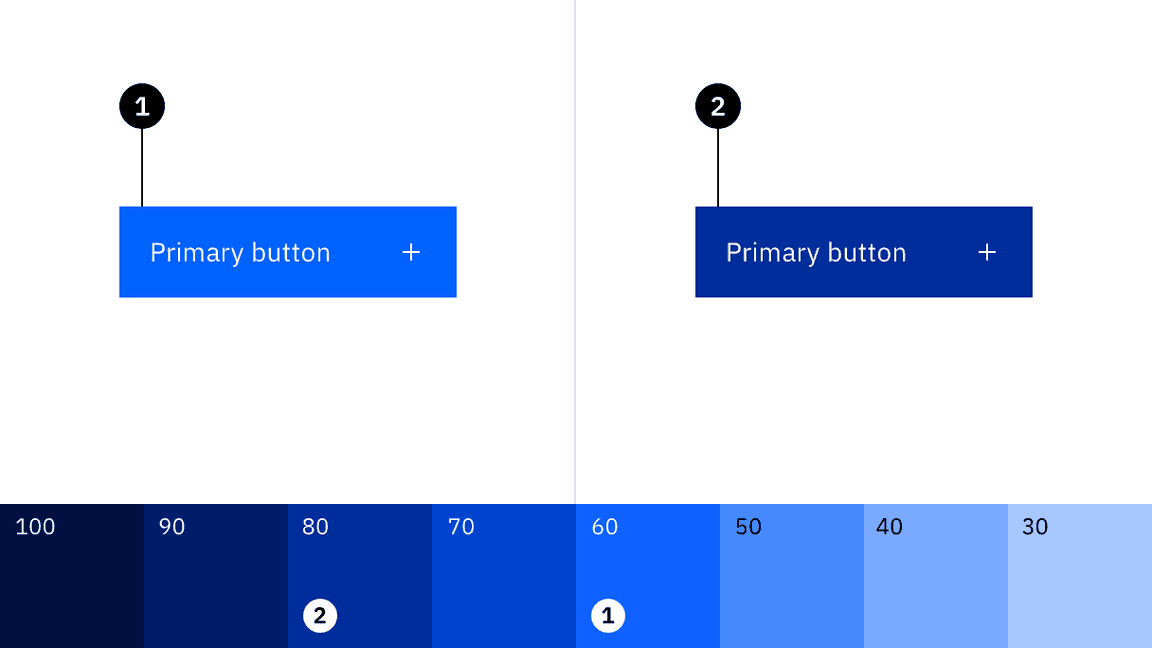Image resolution: width=1152 pixels, height=648 pixels.
Task: Click the plus icon on the dark blue Primary button
Action: click(x=987, y=252)
